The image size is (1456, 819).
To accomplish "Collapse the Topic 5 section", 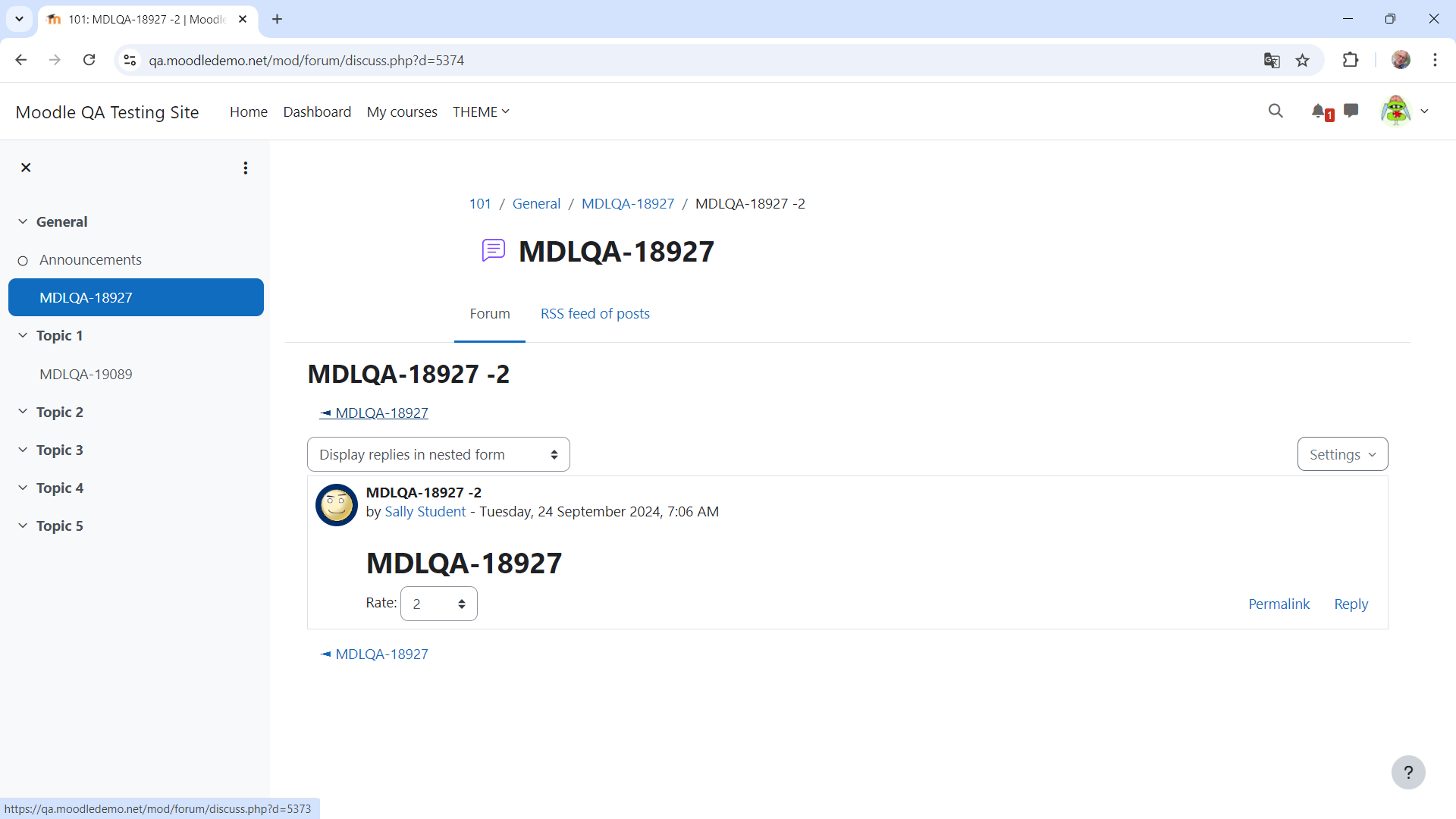I will [23, 526].
